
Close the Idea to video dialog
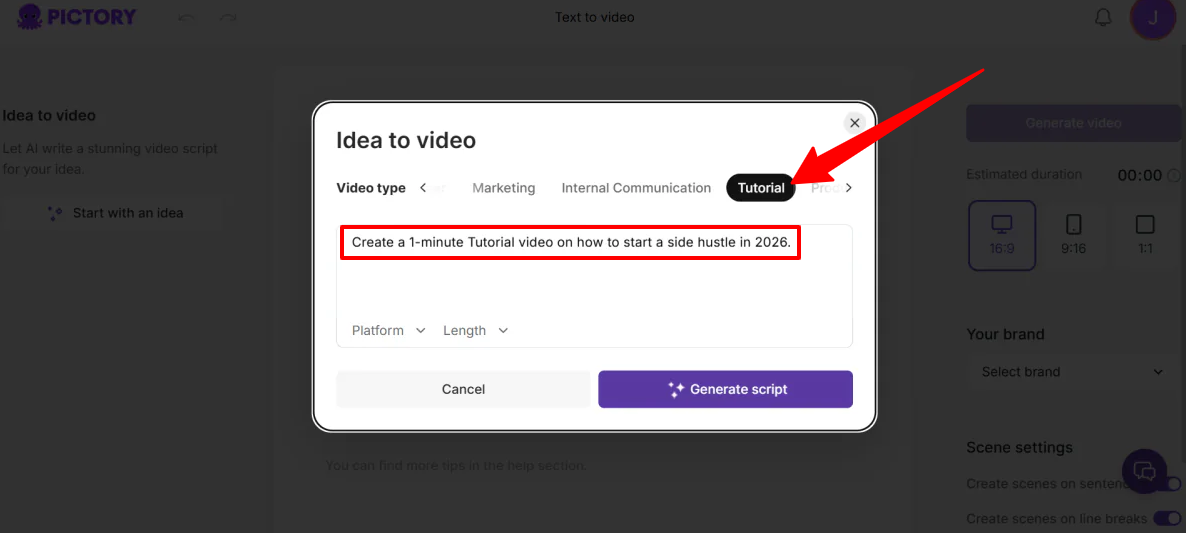tap(855, 122)
